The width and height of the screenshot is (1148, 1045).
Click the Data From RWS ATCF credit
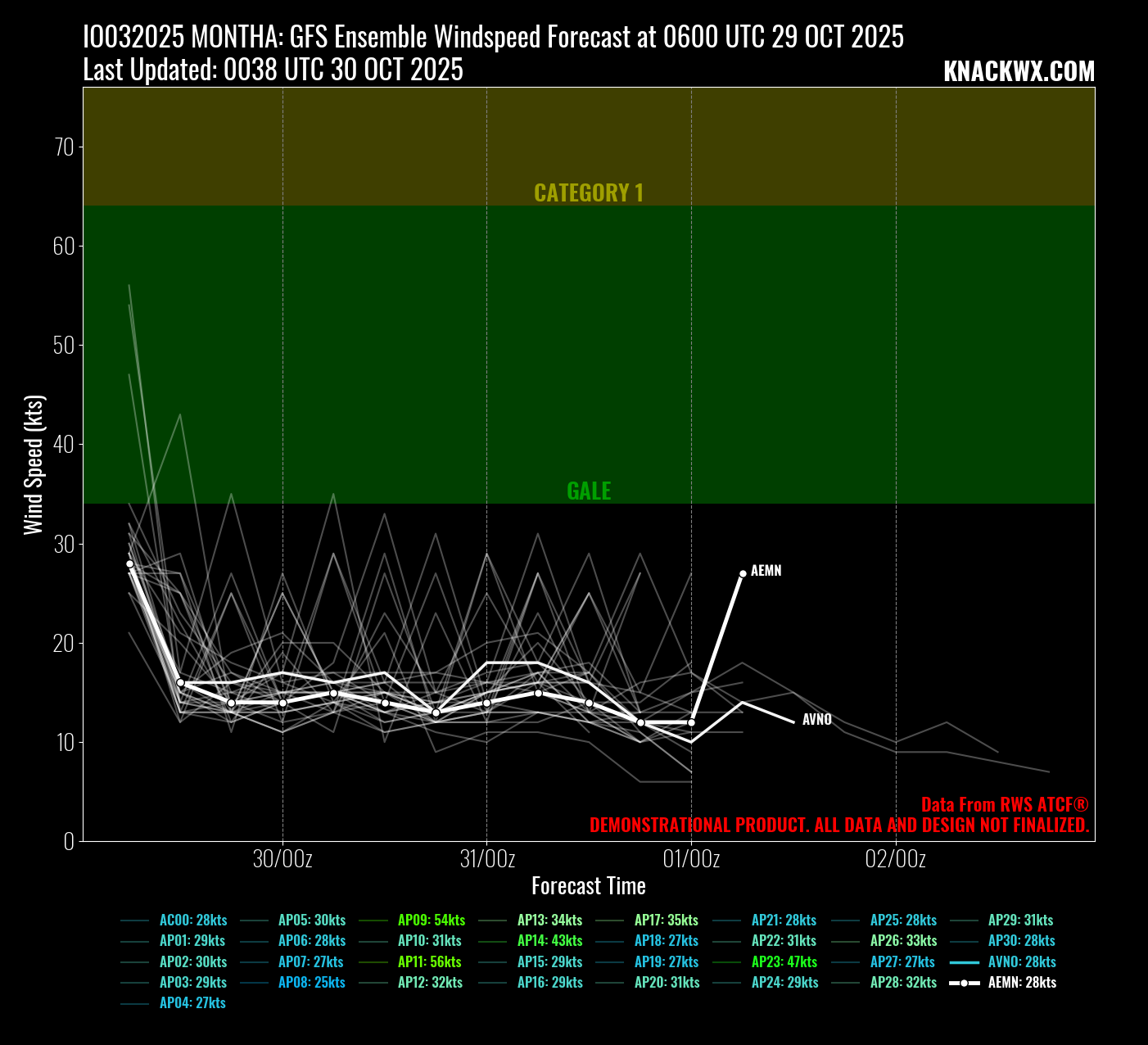(1005, 804)
